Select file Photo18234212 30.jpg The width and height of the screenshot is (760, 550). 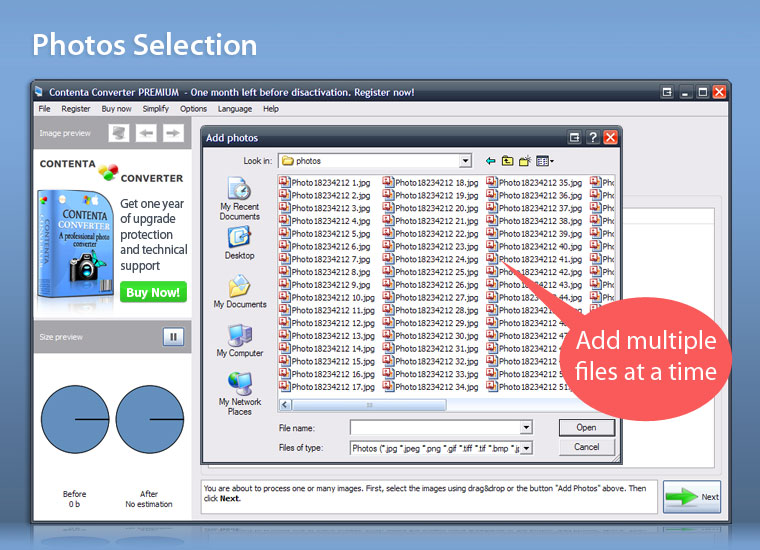pyautogui.click(x=430, y=336)
